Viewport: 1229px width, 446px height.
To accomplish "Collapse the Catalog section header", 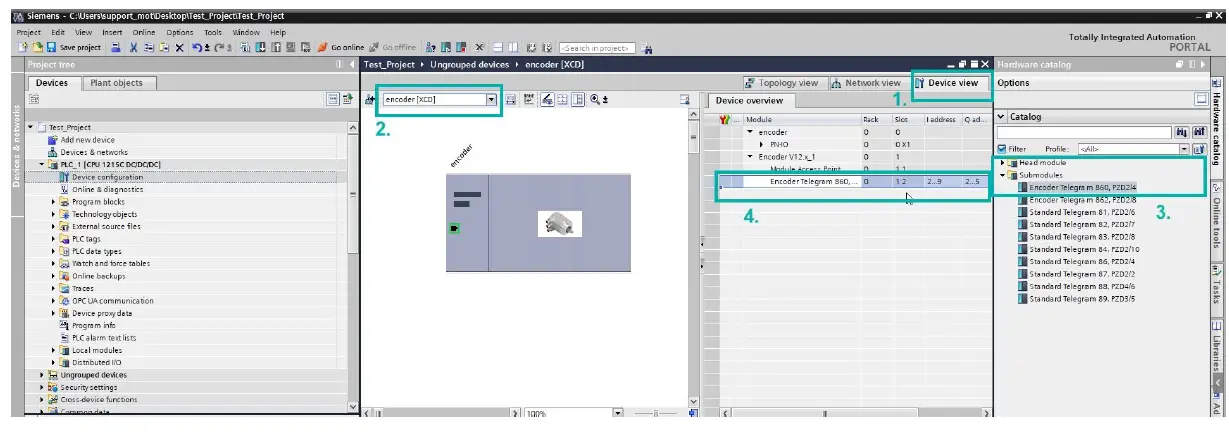I will tap(1002, 116).
